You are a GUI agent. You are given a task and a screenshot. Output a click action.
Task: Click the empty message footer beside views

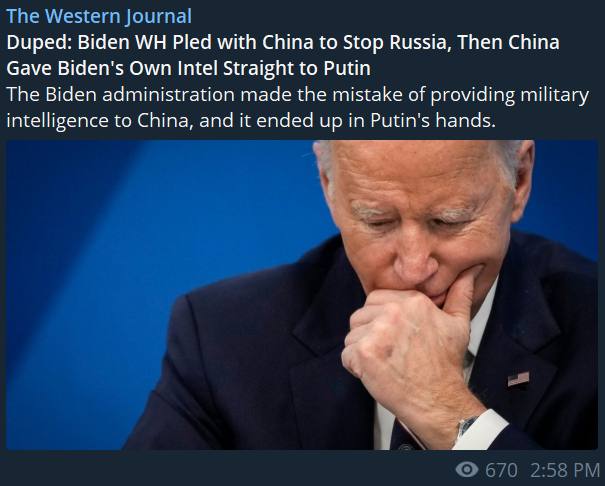click(228, 470)
